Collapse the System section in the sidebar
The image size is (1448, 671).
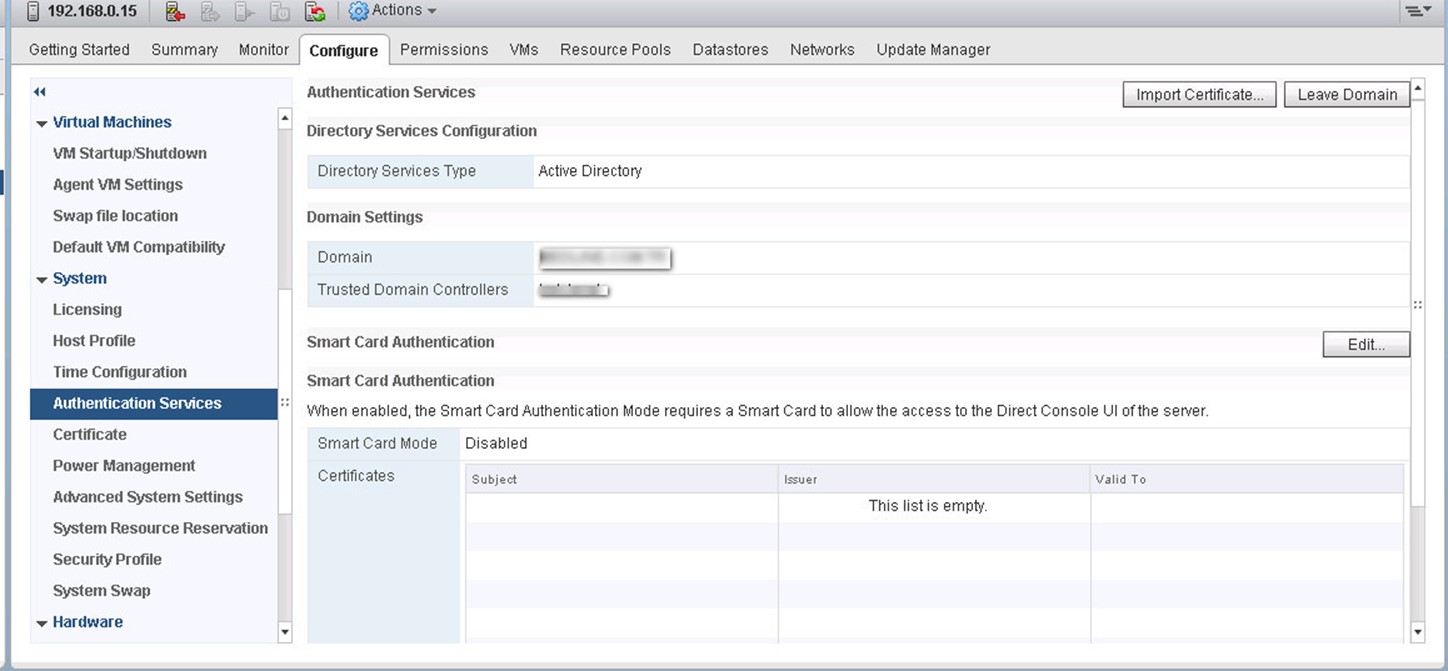(x=42, y=280)
